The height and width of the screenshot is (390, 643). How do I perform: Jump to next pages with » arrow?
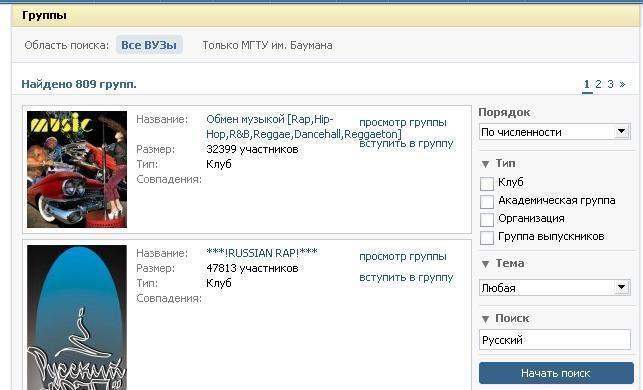click(622, 84)
